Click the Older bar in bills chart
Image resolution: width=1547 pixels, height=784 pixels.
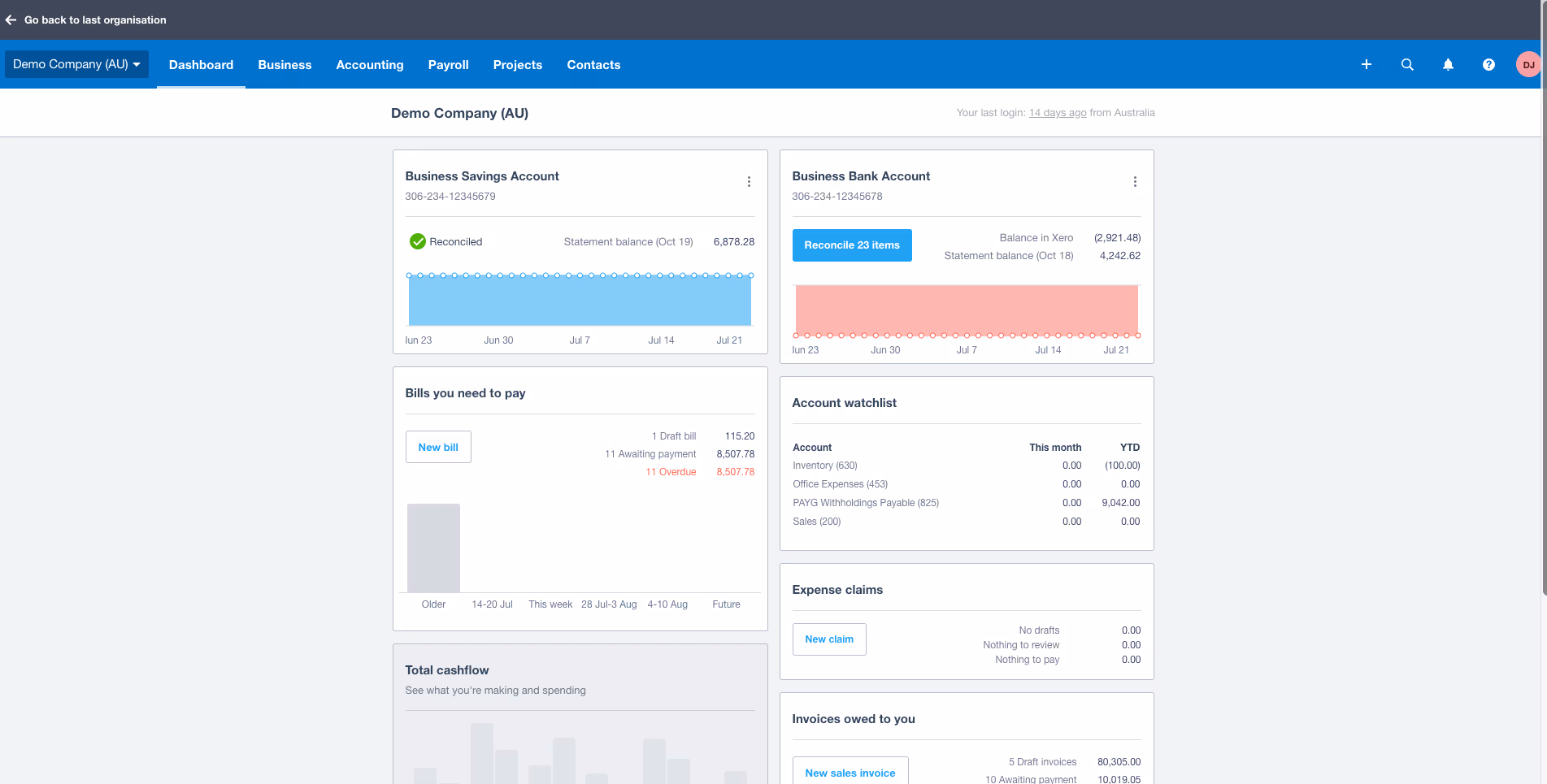click(x=433, y=548)
